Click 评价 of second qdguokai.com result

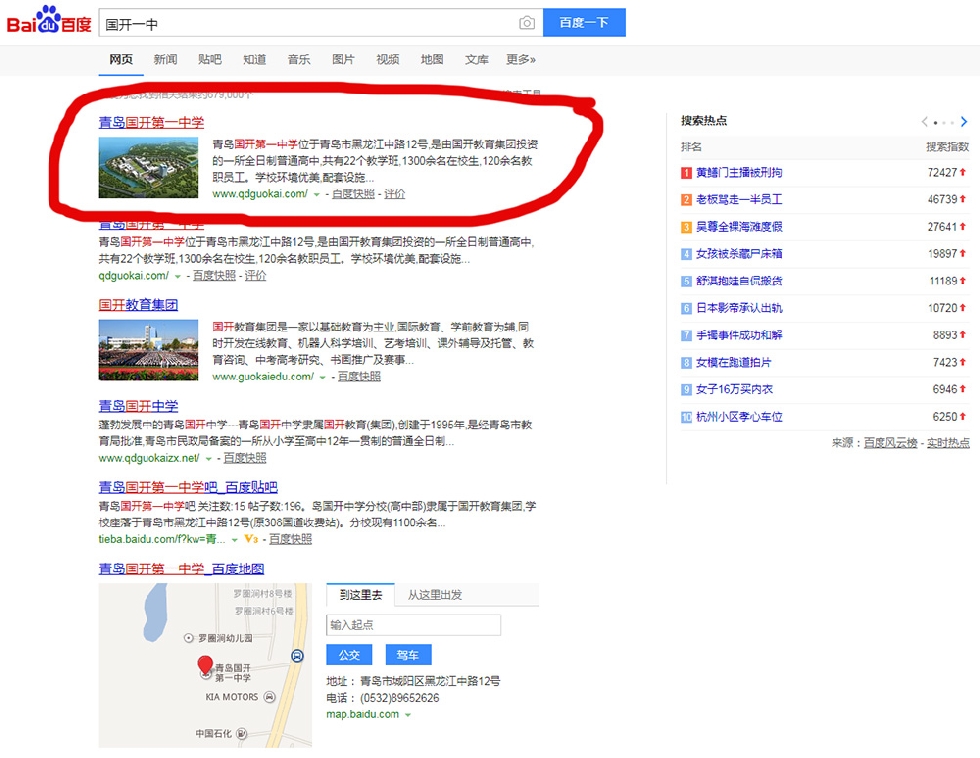pyautogui.click(x=255, y=276)
